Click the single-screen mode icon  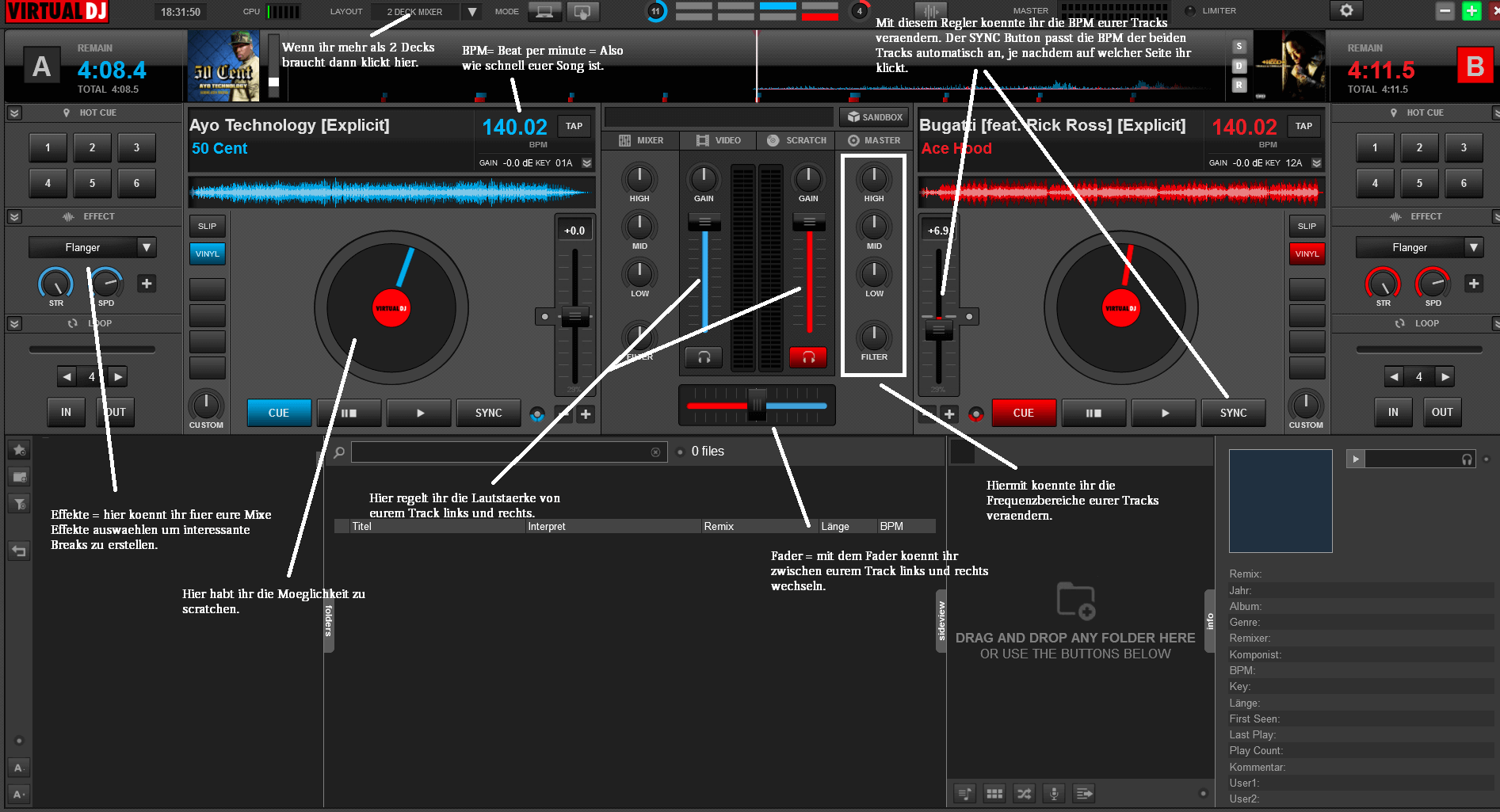[x=544, y=12]
